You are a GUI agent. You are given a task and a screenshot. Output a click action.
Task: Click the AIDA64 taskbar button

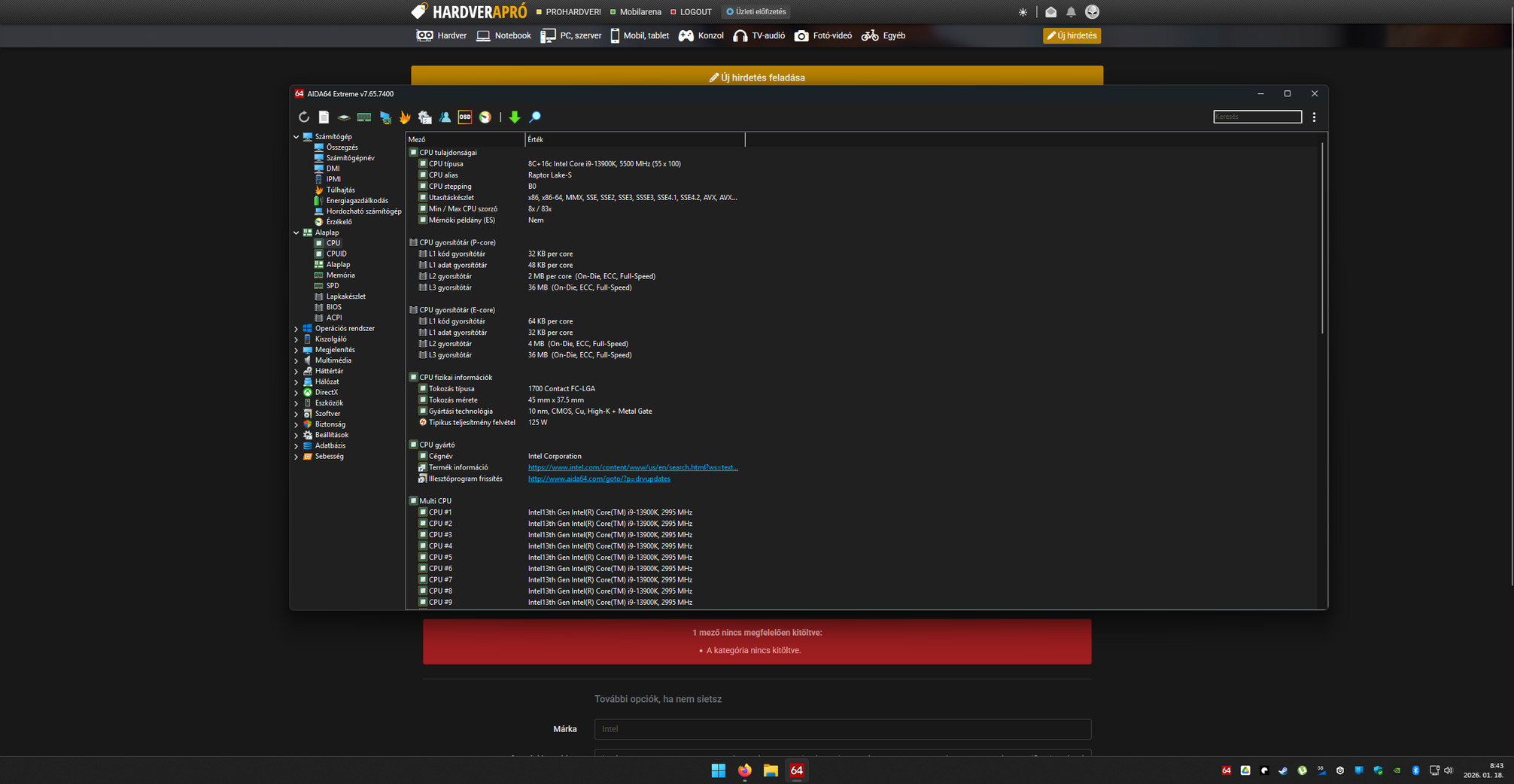(797, 770)
